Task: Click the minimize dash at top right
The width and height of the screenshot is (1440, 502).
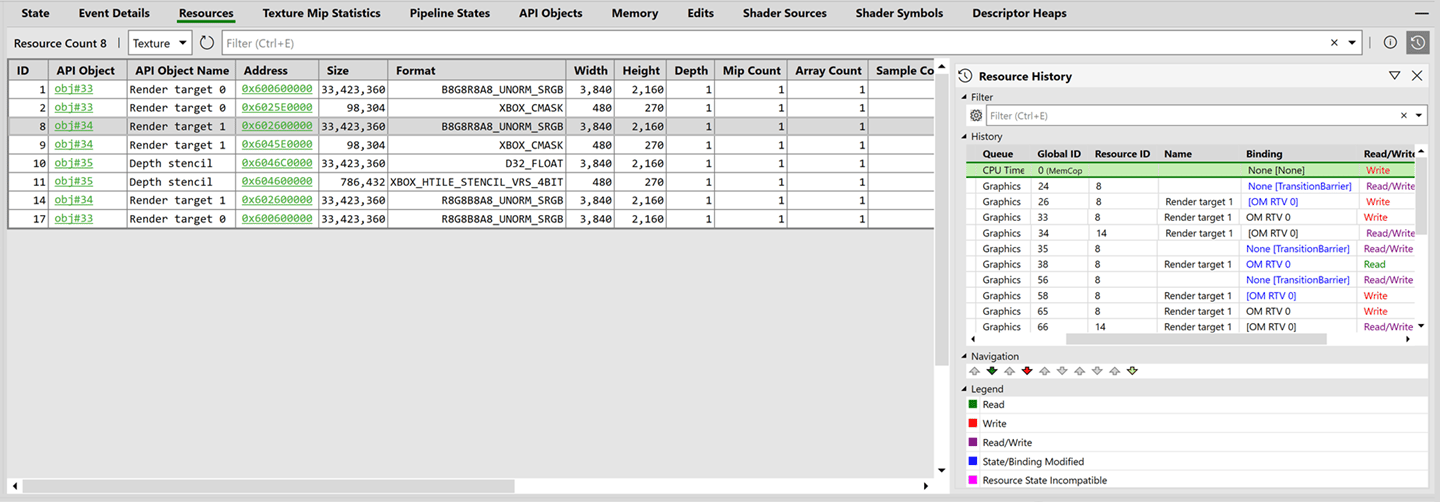Action: (x=1421, y=14)
